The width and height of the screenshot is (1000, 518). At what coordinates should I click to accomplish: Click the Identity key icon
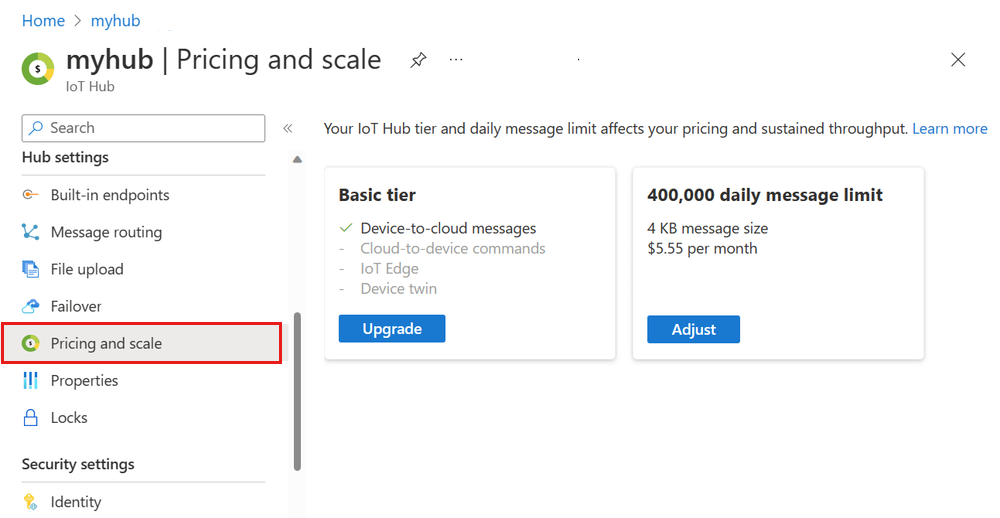pyautogui.click(x=30, y=502)
